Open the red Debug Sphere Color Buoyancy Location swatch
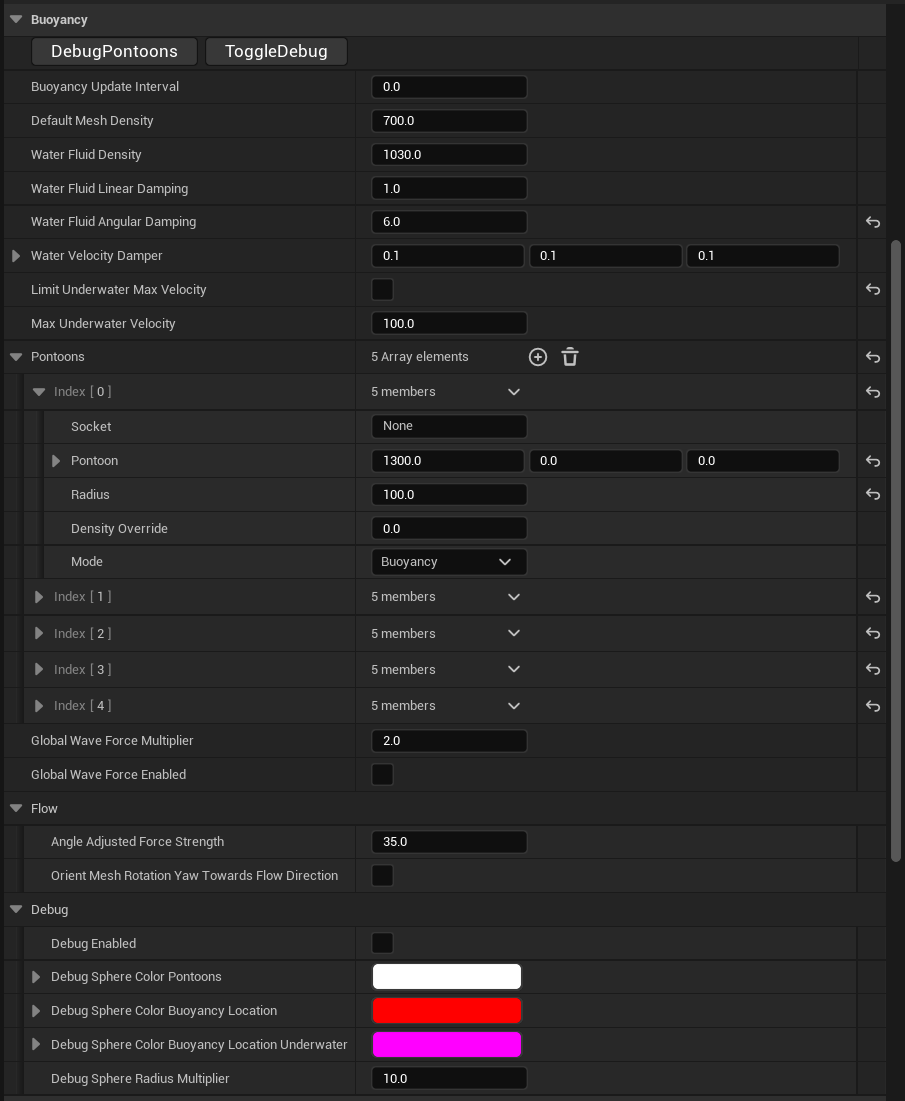Screen dimensions: 905x1101 [447, 1010]
